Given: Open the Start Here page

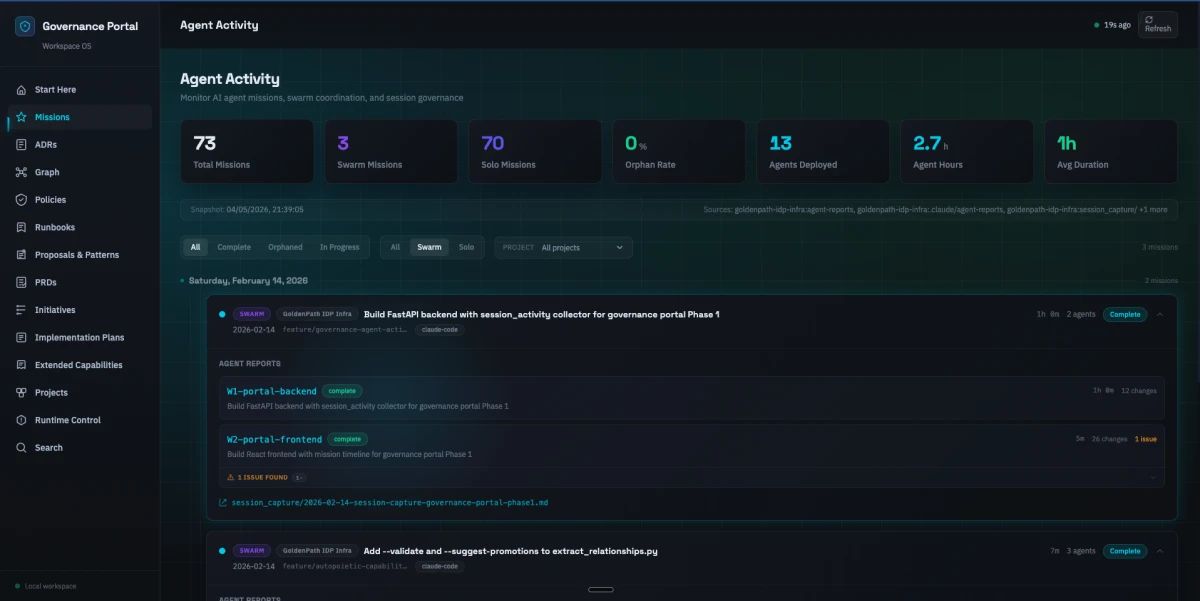Looking at the screenshot, I should click(x=80, y=90).
